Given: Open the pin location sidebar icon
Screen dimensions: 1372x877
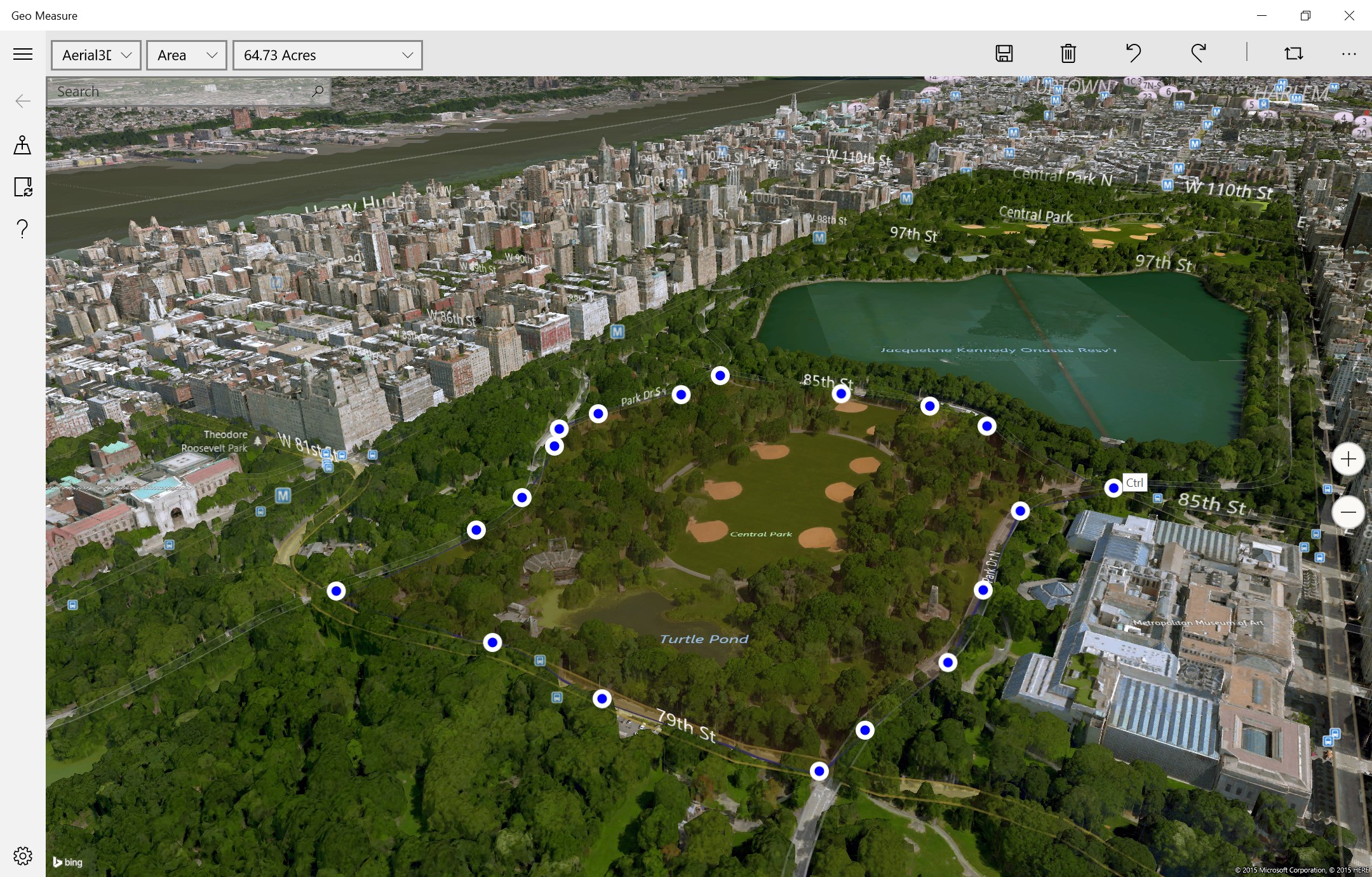Looking at the screenshot, I should pyautogui.click(x=23, y=146).
